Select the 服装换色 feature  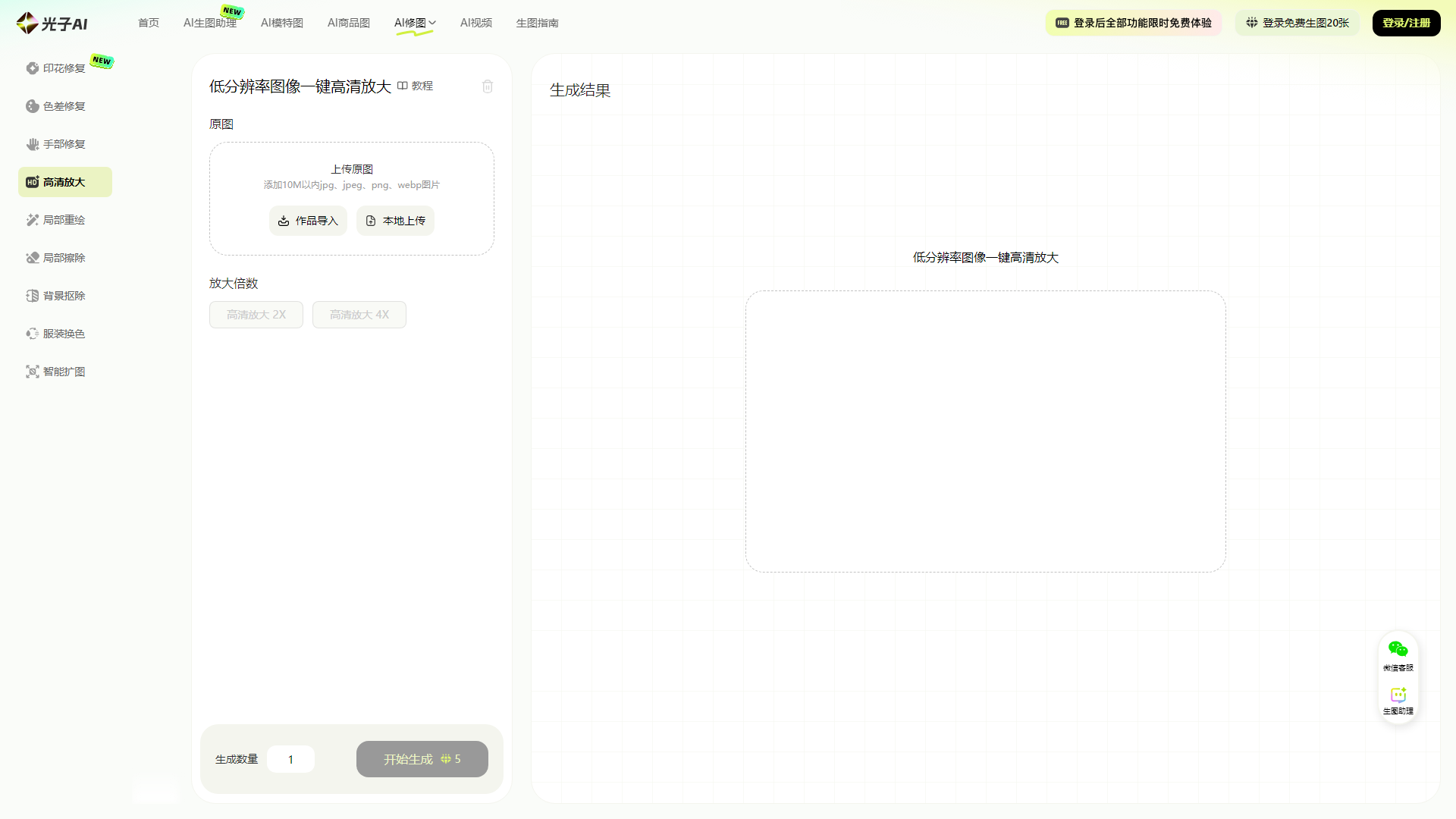(64, 333)
